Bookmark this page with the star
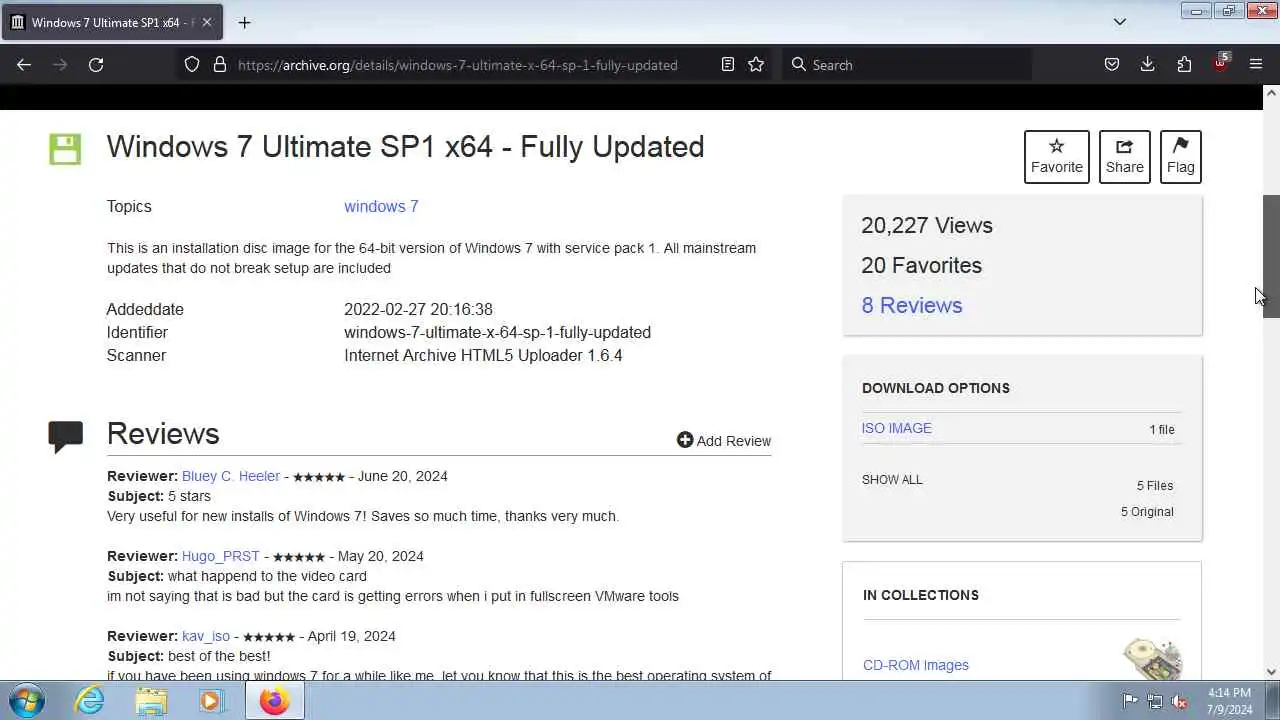 click(756, 64)
